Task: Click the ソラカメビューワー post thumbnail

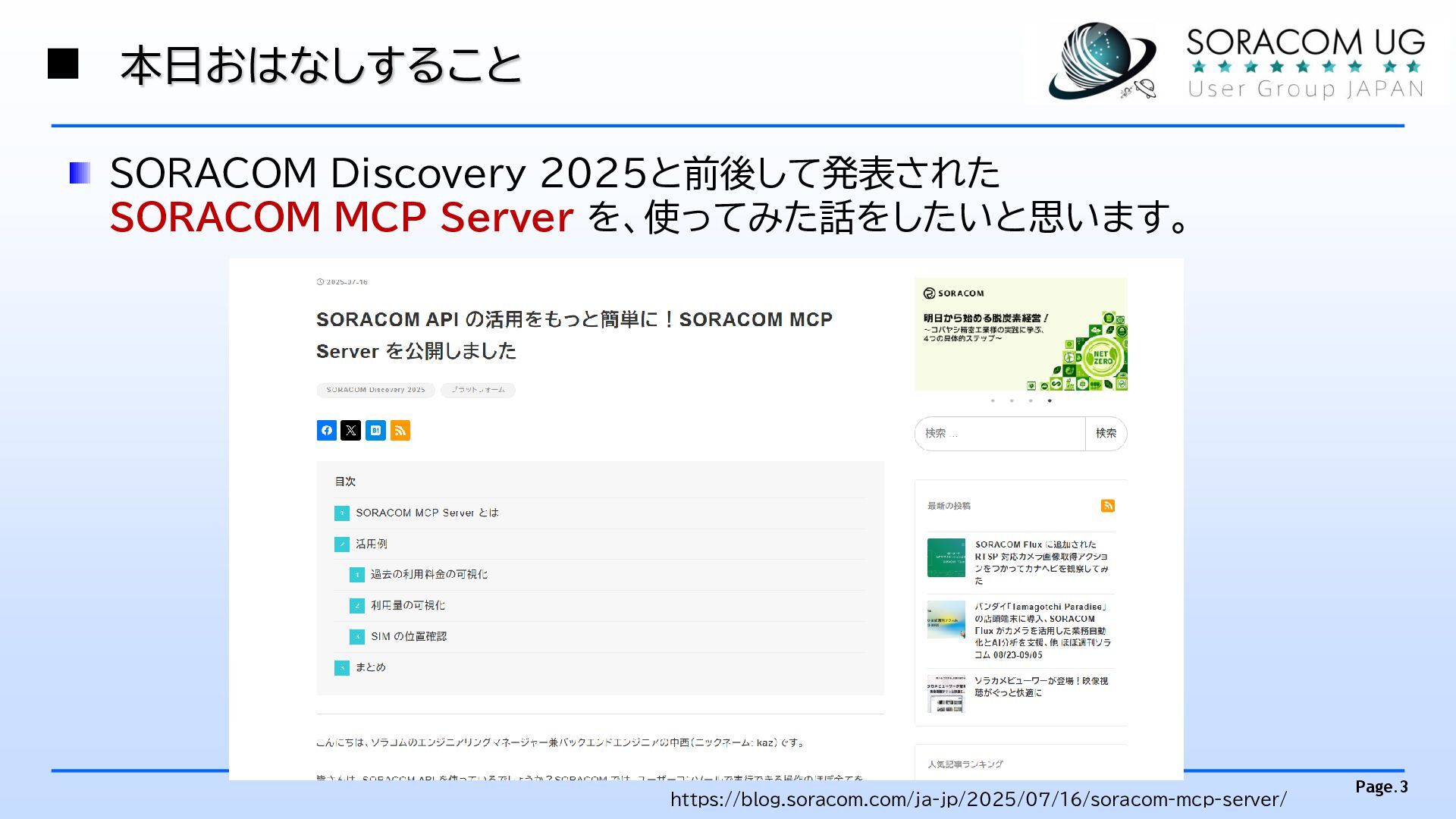Action: pyautogui.click(x=946, y=694)
